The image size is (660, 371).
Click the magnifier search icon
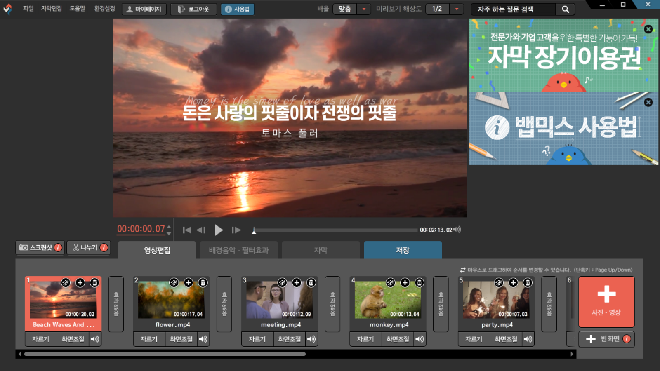click(565, 9)
